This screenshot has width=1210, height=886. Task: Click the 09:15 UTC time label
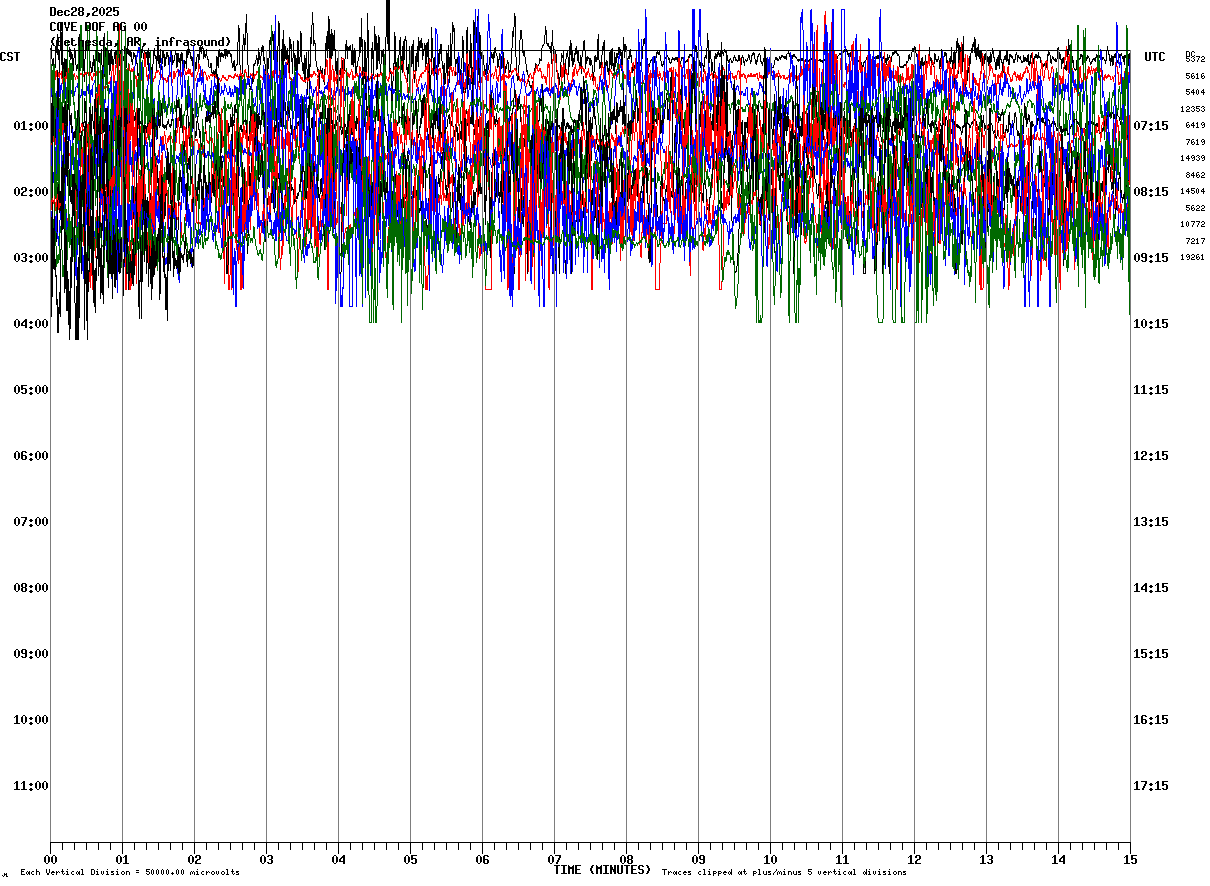[1151, 258]
